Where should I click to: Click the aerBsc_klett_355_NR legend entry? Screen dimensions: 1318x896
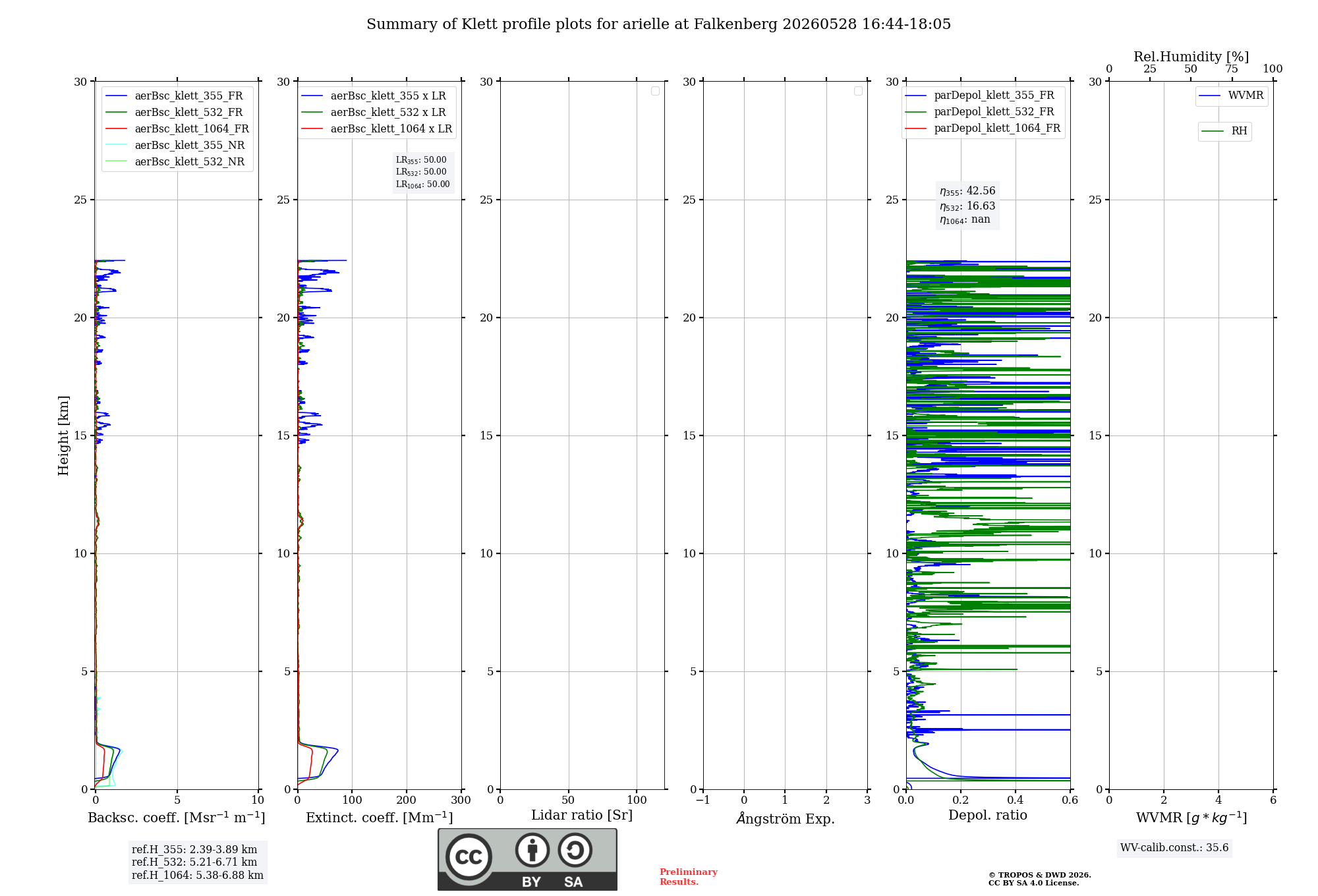point(175,145)
